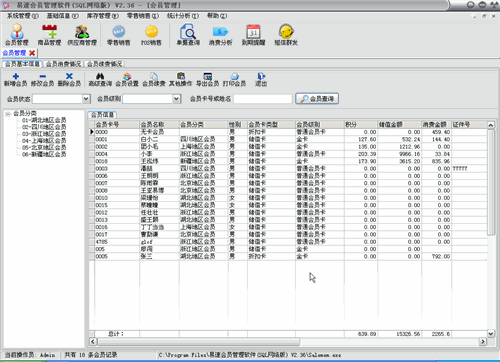Open 会员管理 from the main toolbar
Viewport: 500px width, 362px height.
click(x=17, y=35)
